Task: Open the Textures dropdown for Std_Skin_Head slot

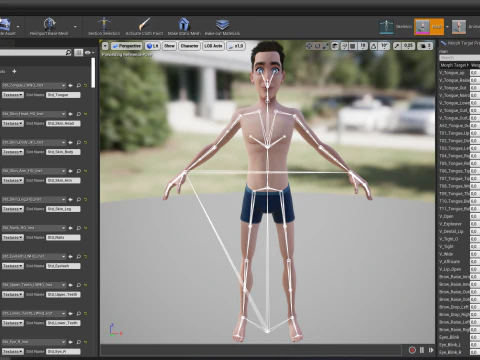Action: (13, 123)
